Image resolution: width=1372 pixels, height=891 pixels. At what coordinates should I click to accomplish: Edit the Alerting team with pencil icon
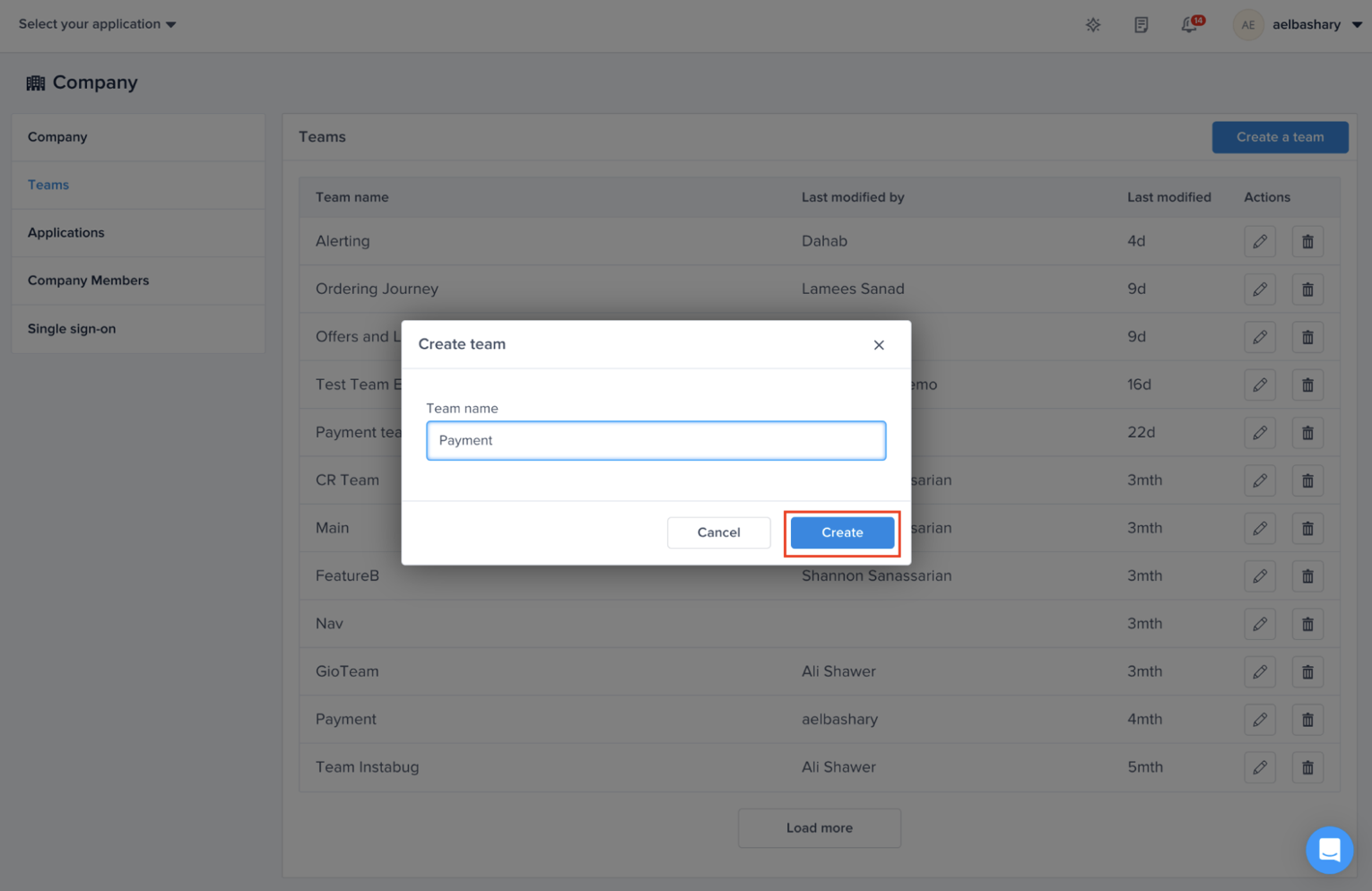pos(1260,241)
